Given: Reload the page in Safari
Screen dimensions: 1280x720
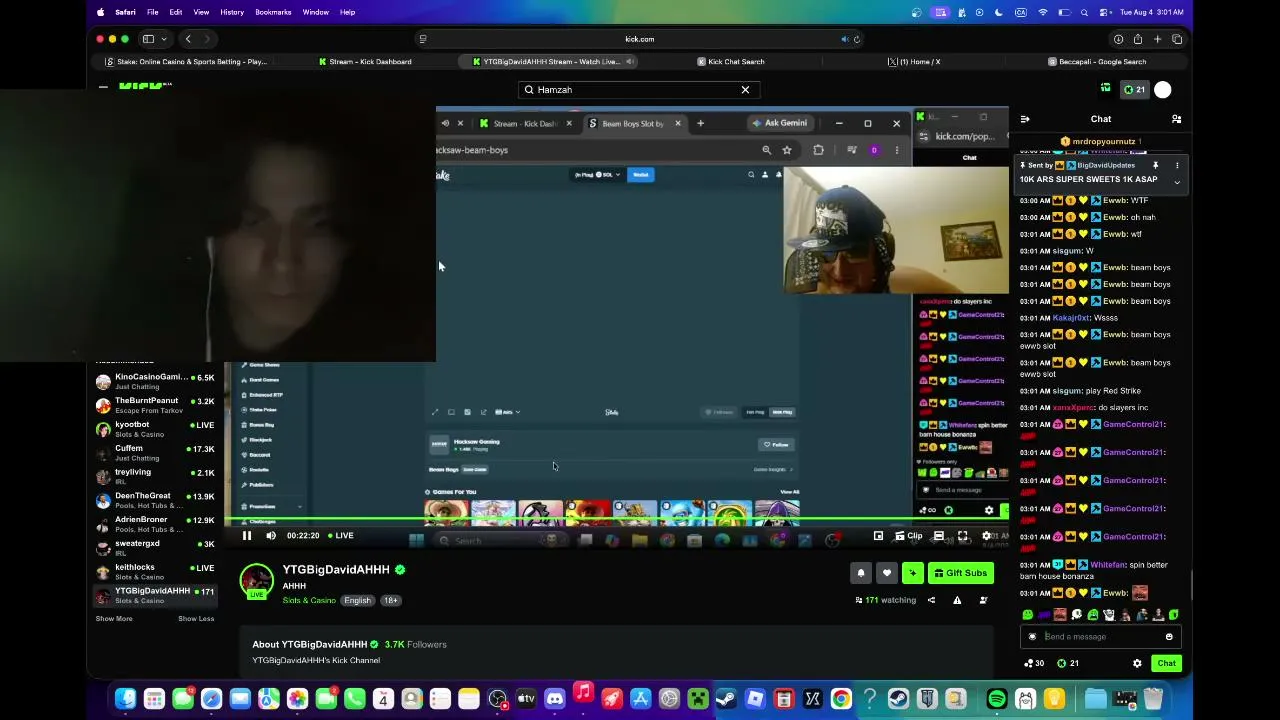Looking at the screenshot, I should (856, 39).
